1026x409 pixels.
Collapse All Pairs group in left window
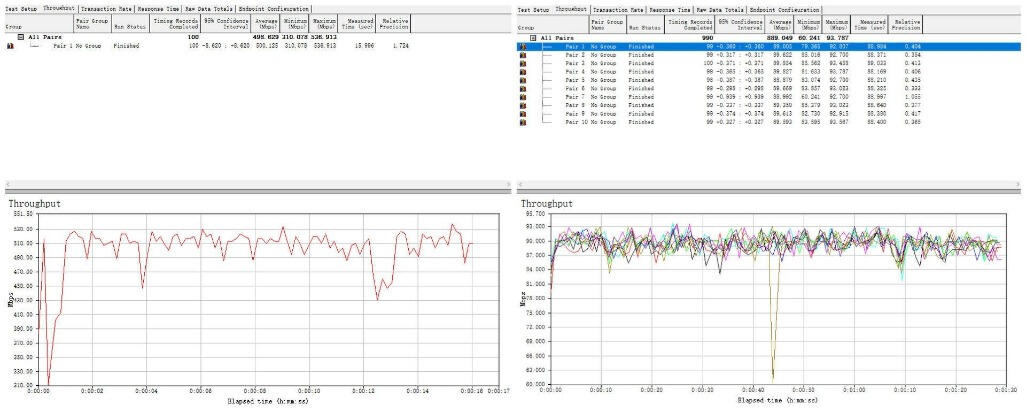click(21, 37)
